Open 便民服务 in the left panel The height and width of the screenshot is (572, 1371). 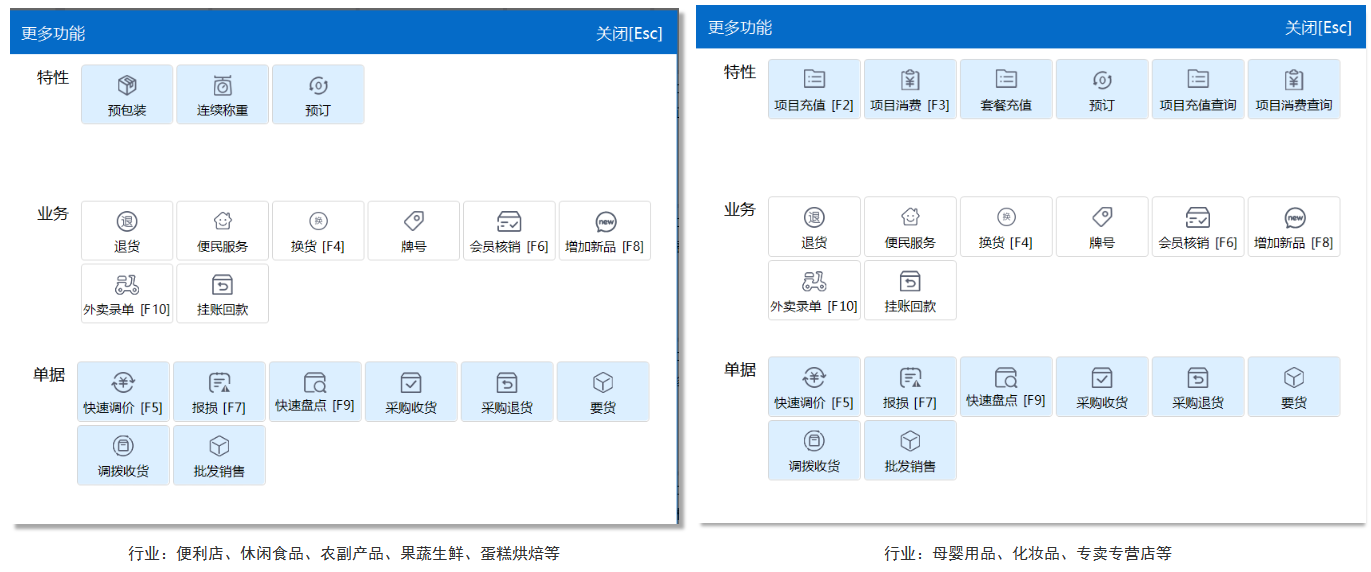point(222,231)
